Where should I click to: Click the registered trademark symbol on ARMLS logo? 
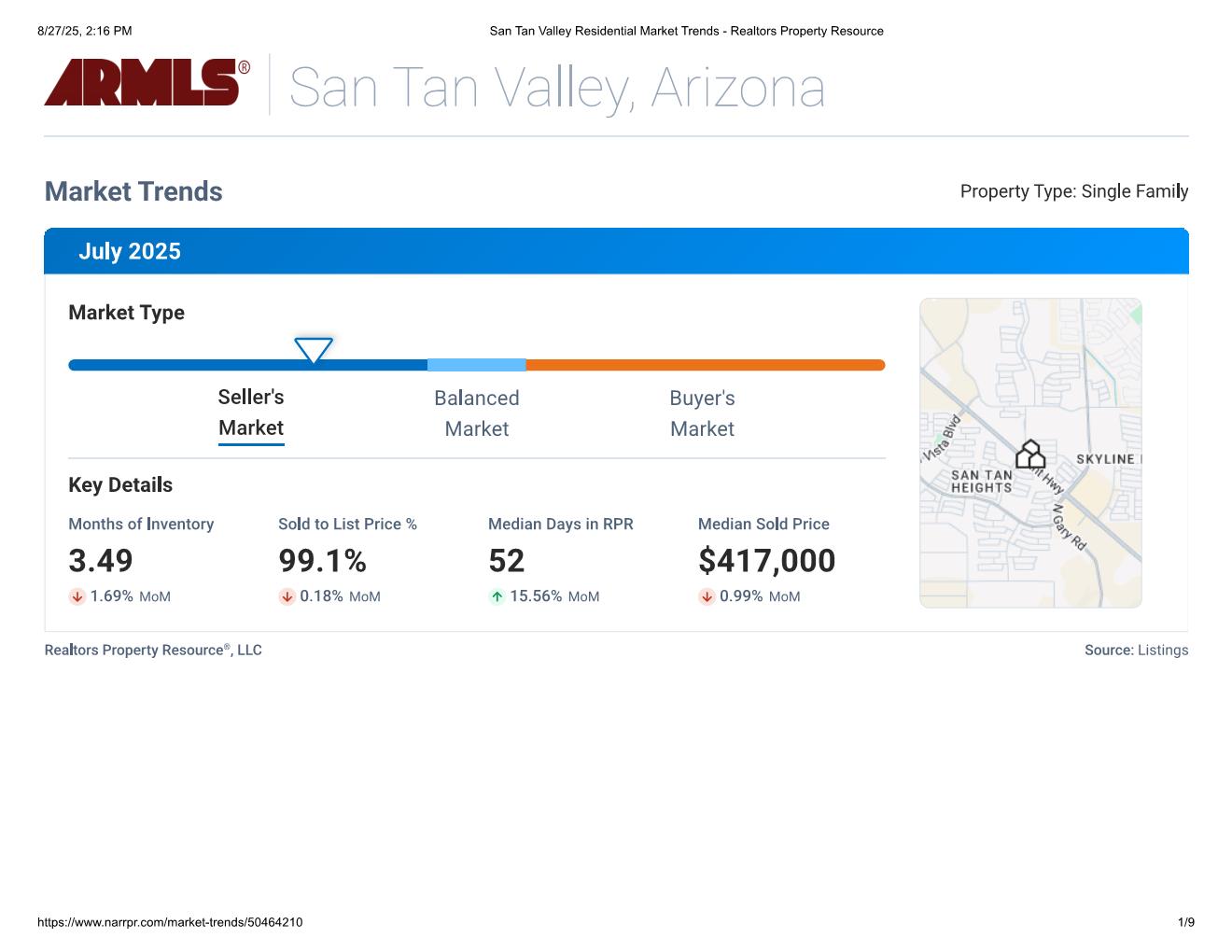(x=245, y=65)
